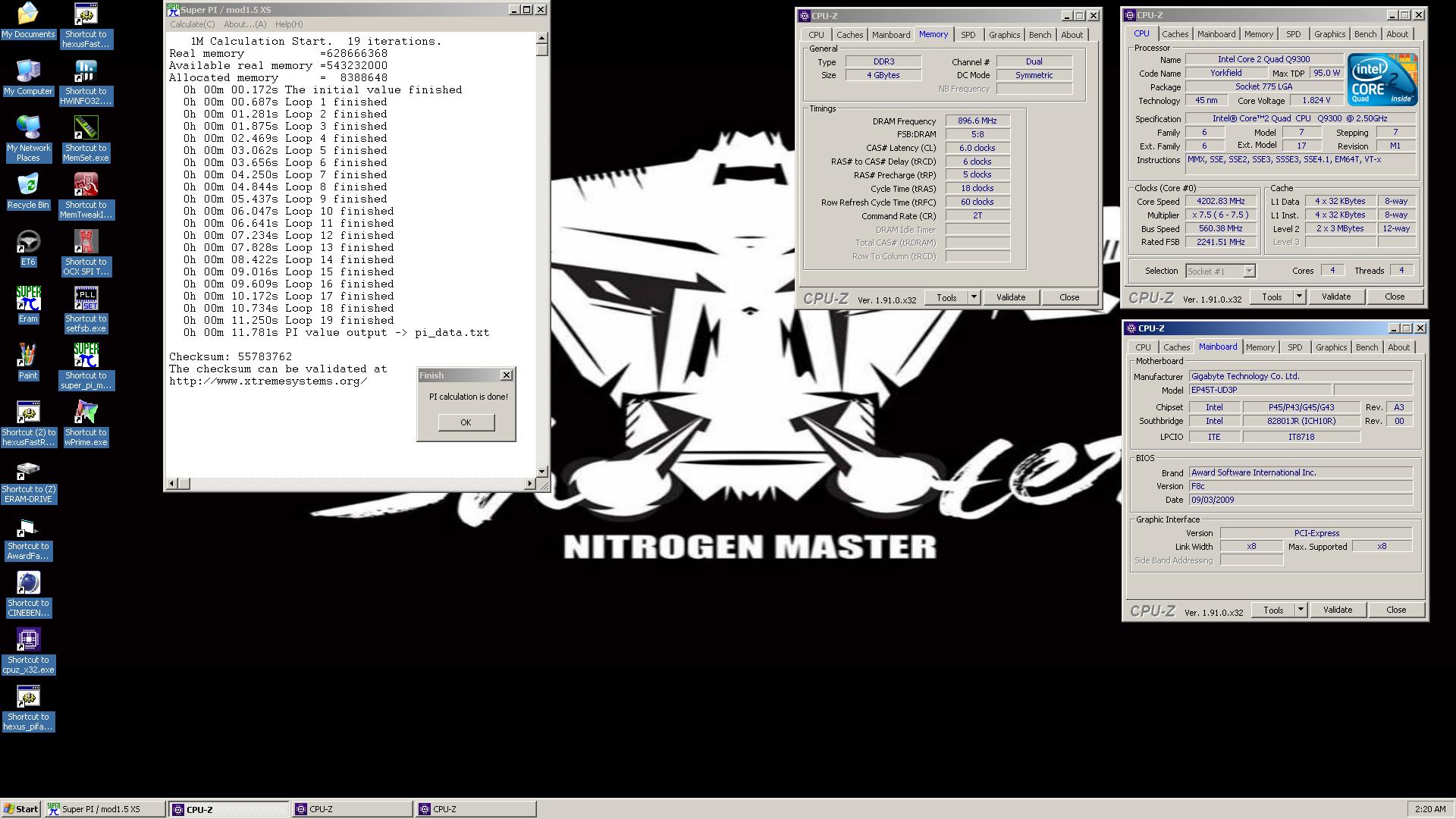Image resolution: width=1456 pixels, height=819 pixels.
Task: Expand Tools dropdown arrow in Memory CPU-Z
Action: (x=974, y=297)
